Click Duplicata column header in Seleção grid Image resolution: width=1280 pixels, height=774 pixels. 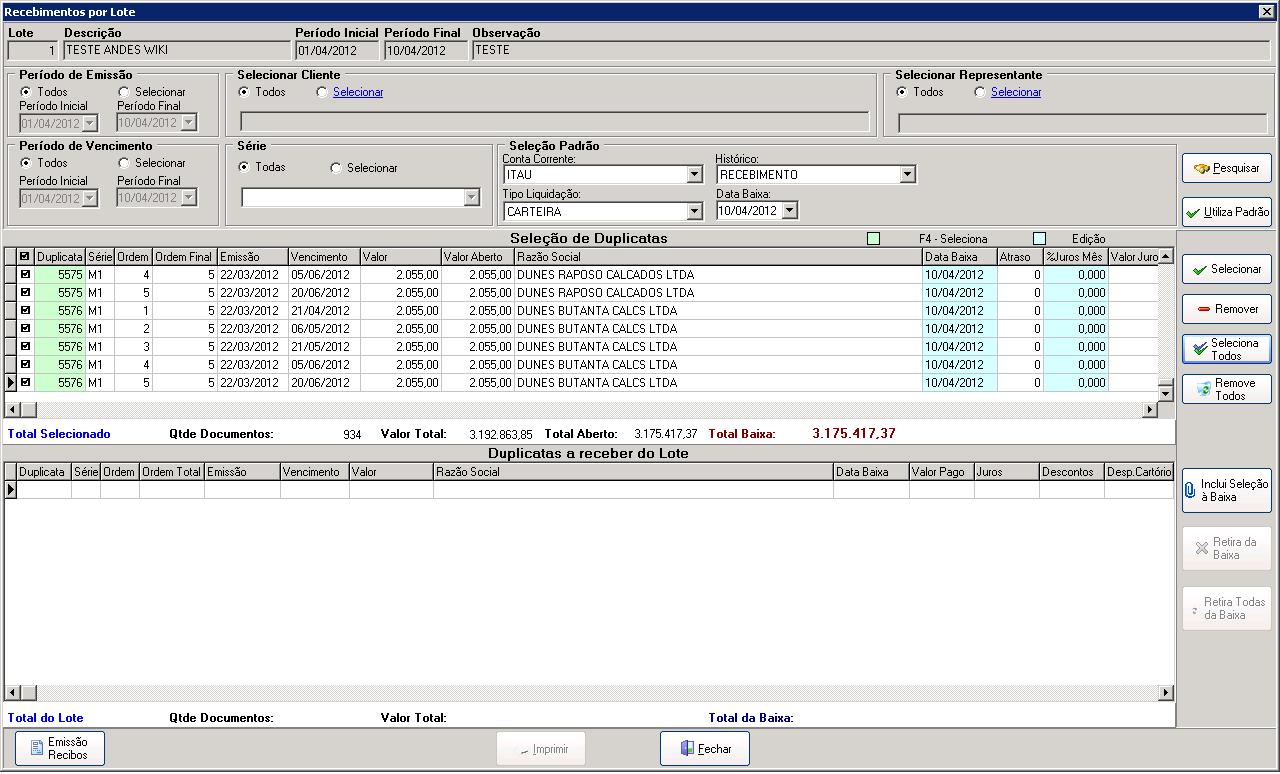[60, 257]
